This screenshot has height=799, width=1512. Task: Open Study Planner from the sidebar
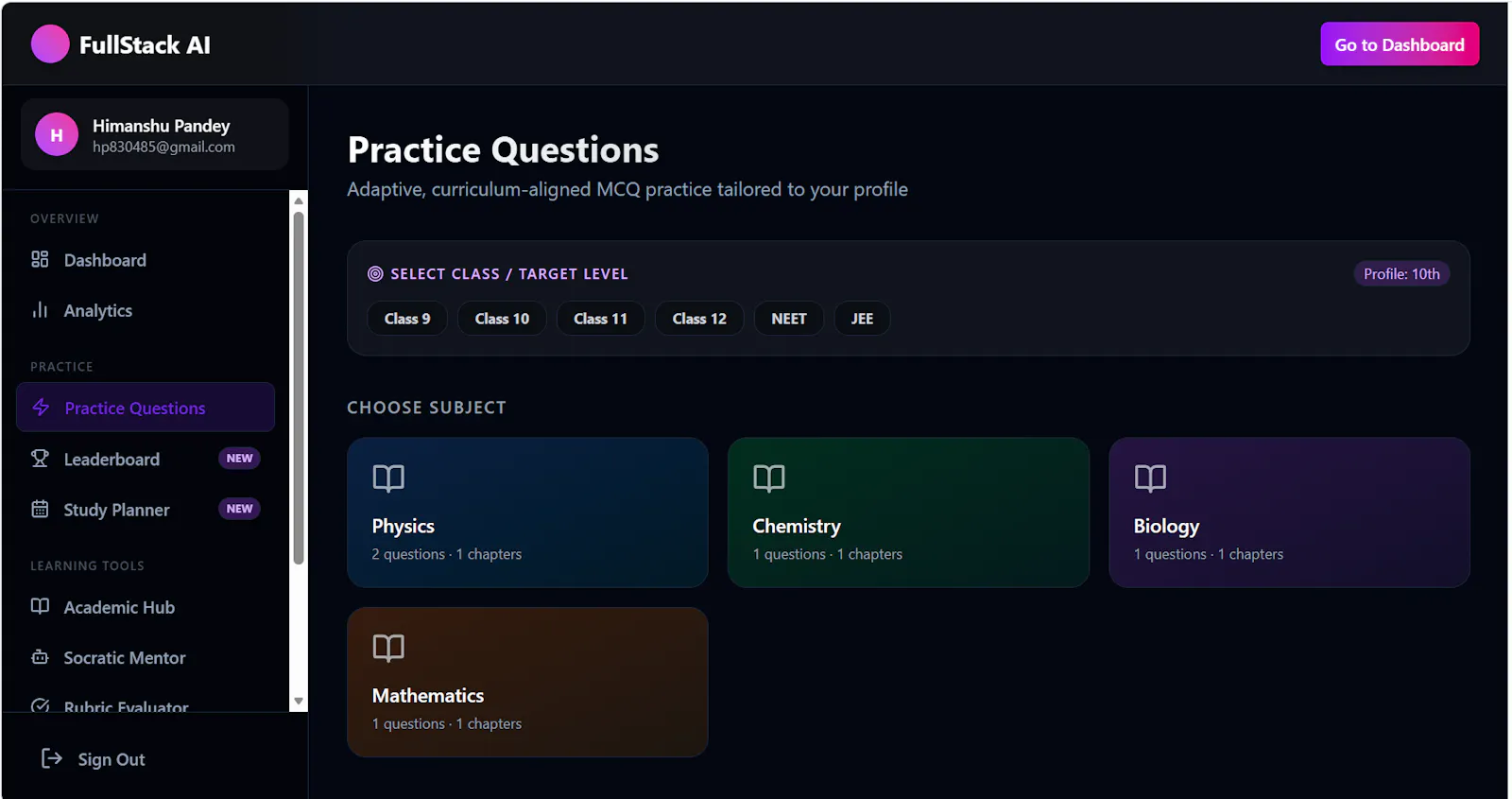(146, 510)
